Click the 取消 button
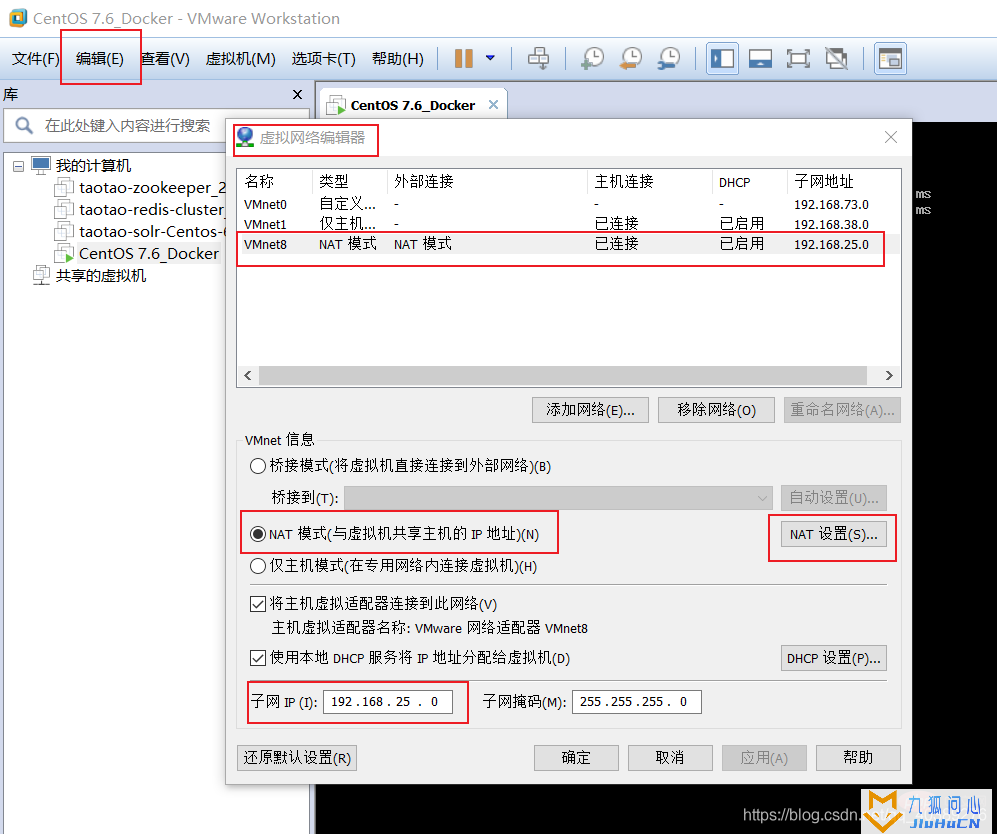 pos(670,758)
